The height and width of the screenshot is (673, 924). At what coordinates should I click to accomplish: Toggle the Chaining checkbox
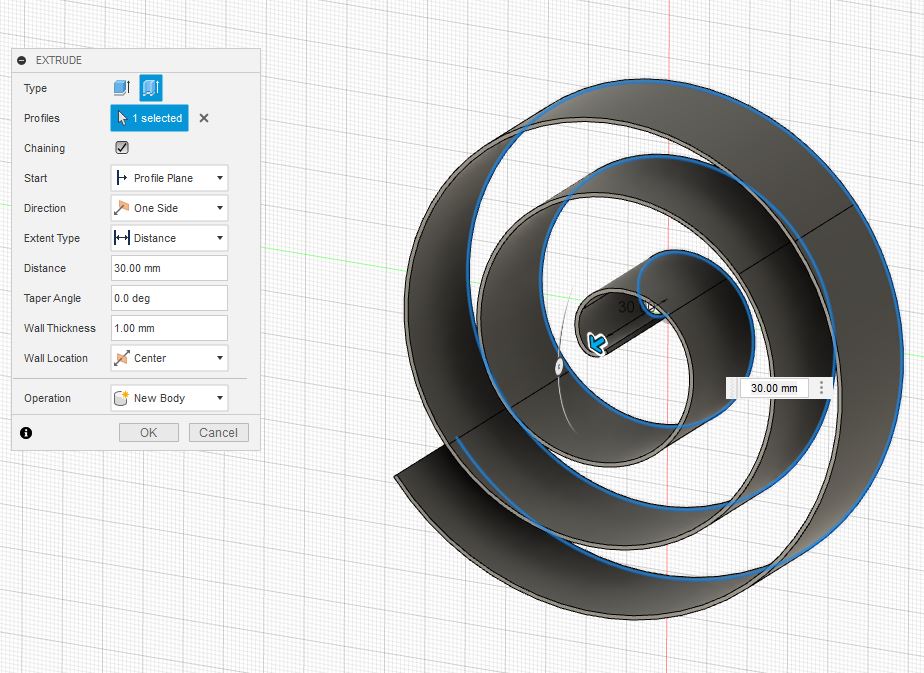click(122, 148)
